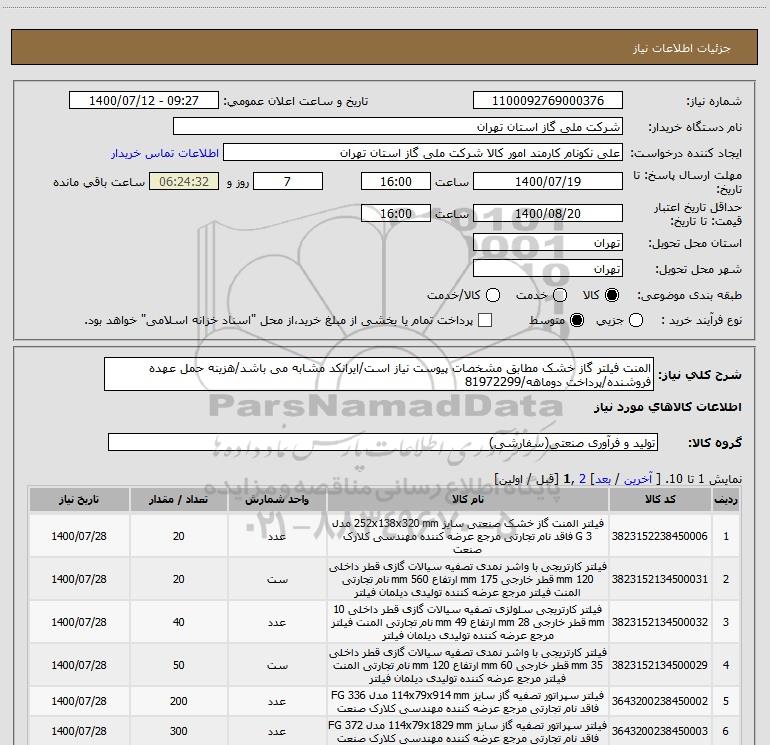Click unit ست in row 2
Screen dimensions: 770x745
(277, 580)
